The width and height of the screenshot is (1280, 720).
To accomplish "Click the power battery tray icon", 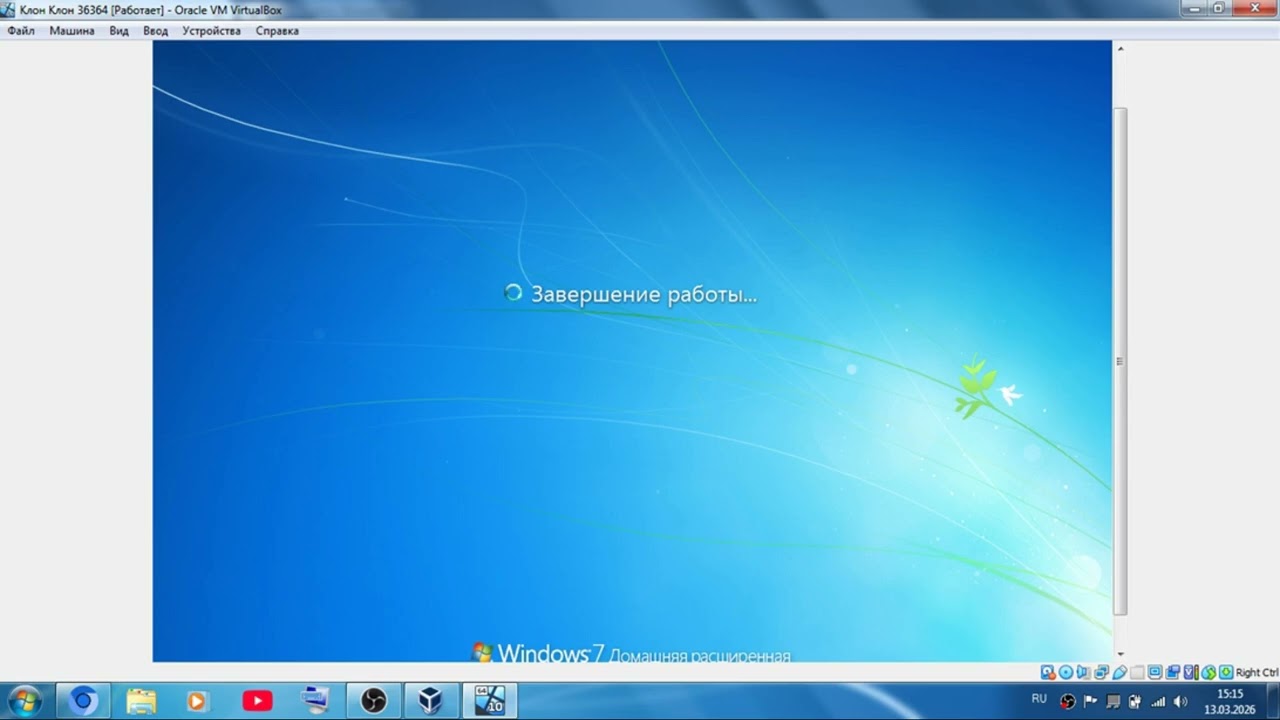I will tap(1134, 701).
